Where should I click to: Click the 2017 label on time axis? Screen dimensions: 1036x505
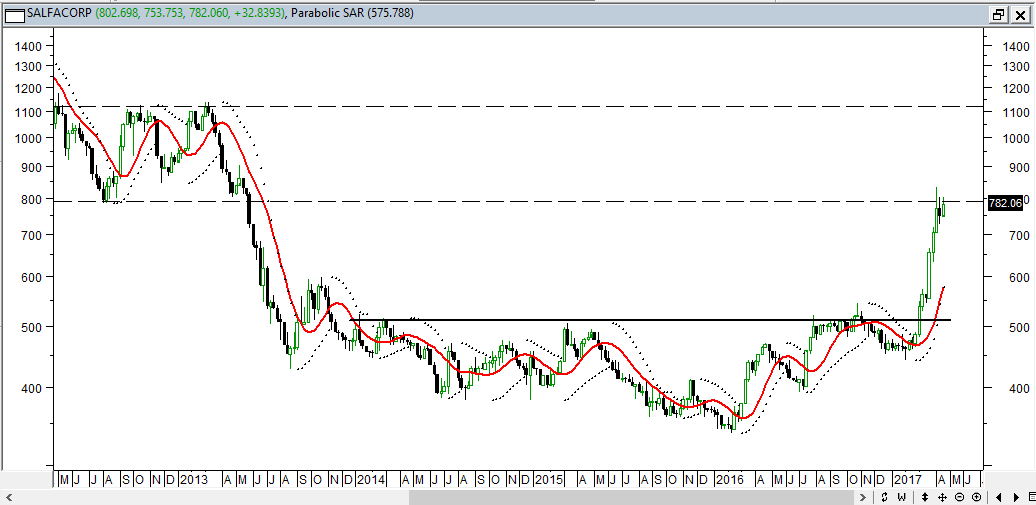[x=906, y=479]
